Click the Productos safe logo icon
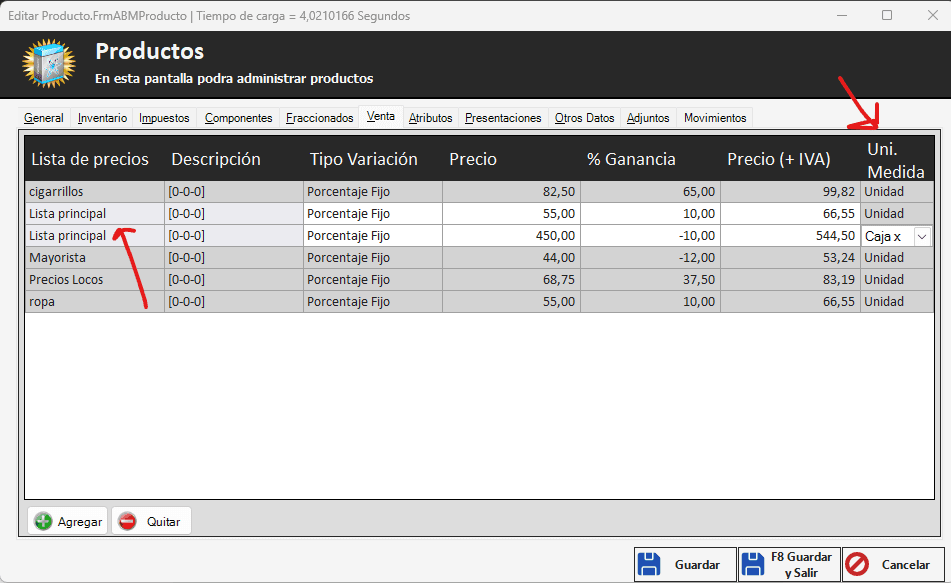This screenshot has height=583, width=951. tap(48, 63)
